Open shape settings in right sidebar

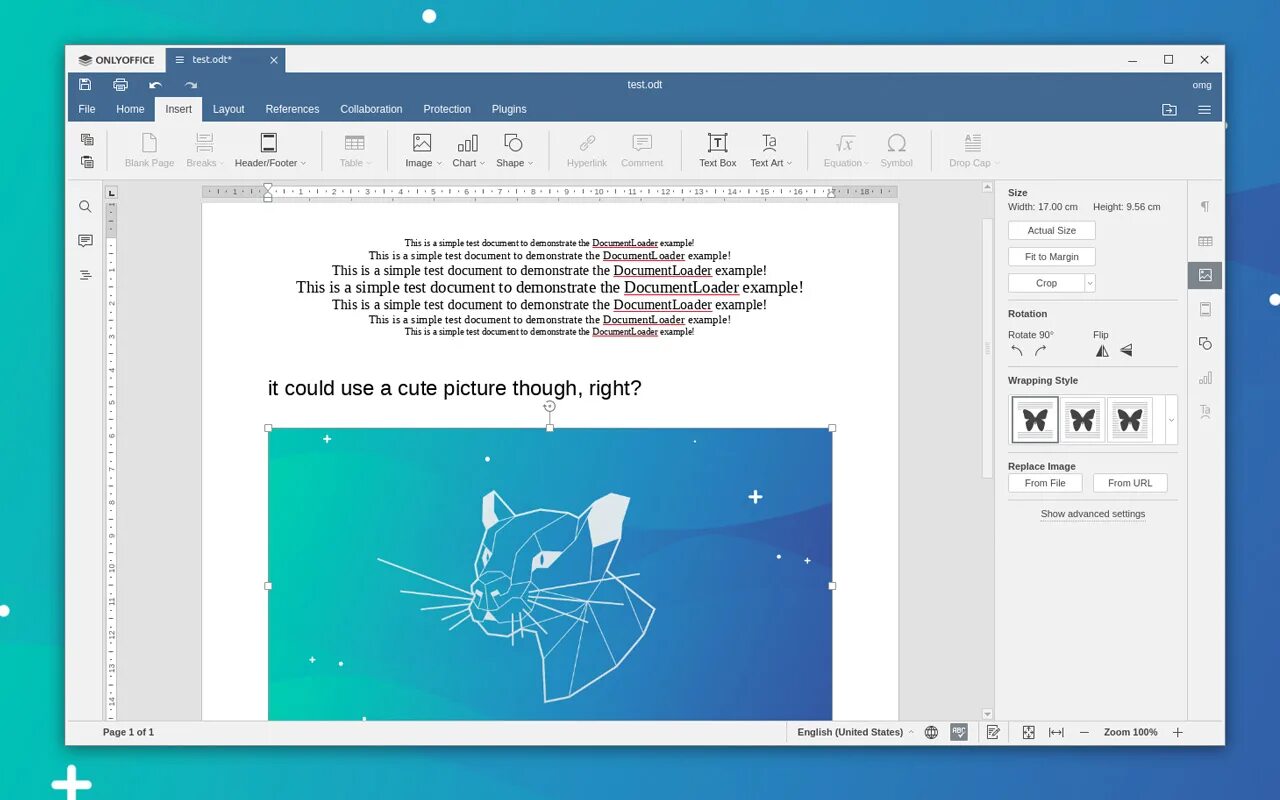pyautogui.click(x=1205, y=343)
